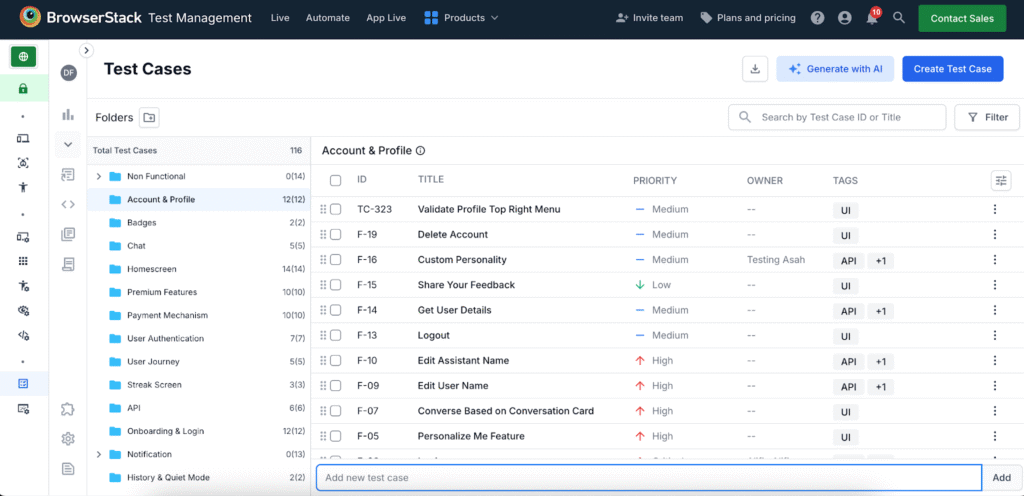Check the checkbox for TC-323
1024x496 pixels.
(336, 210)
